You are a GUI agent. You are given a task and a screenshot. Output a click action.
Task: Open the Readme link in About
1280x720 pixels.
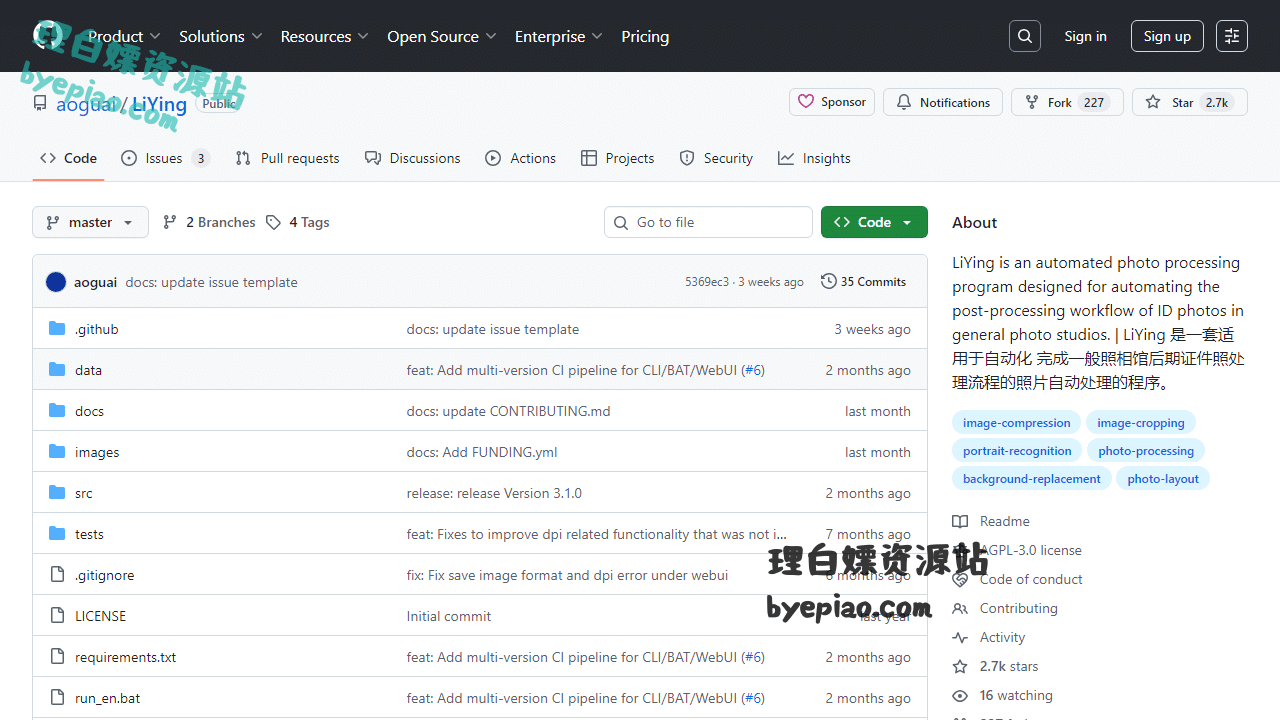(x=991, y=521)
